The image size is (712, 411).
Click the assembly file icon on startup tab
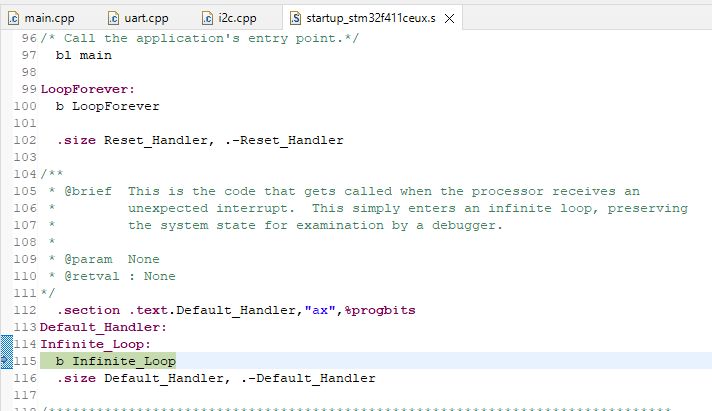tap(296, 18)
